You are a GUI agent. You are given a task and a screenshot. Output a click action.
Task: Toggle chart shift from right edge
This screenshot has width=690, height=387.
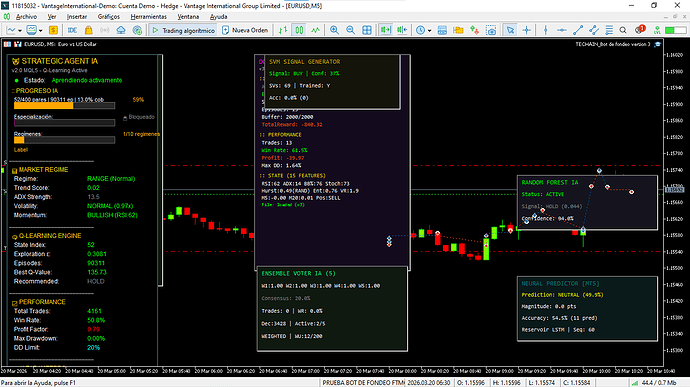(x=402, y=30)
